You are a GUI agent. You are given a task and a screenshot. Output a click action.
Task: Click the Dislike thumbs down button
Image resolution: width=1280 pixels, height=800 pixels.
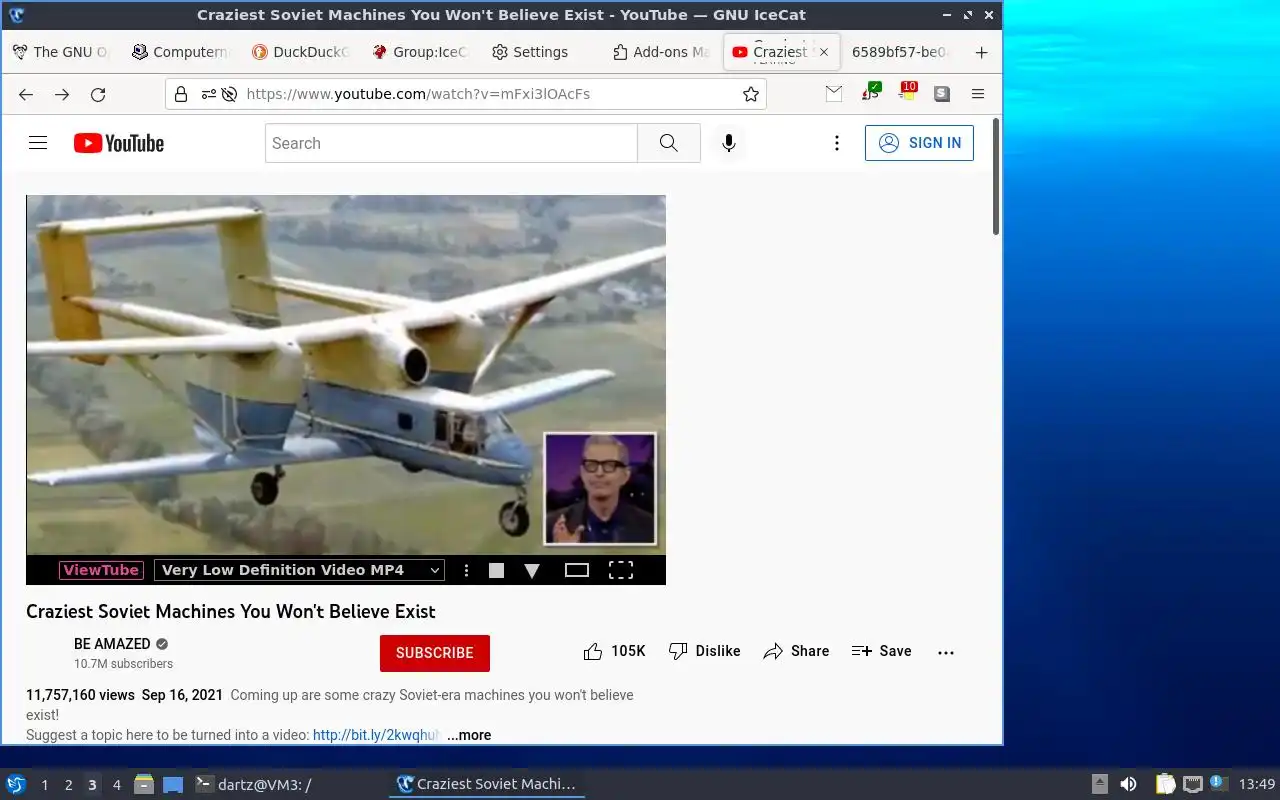705,651
